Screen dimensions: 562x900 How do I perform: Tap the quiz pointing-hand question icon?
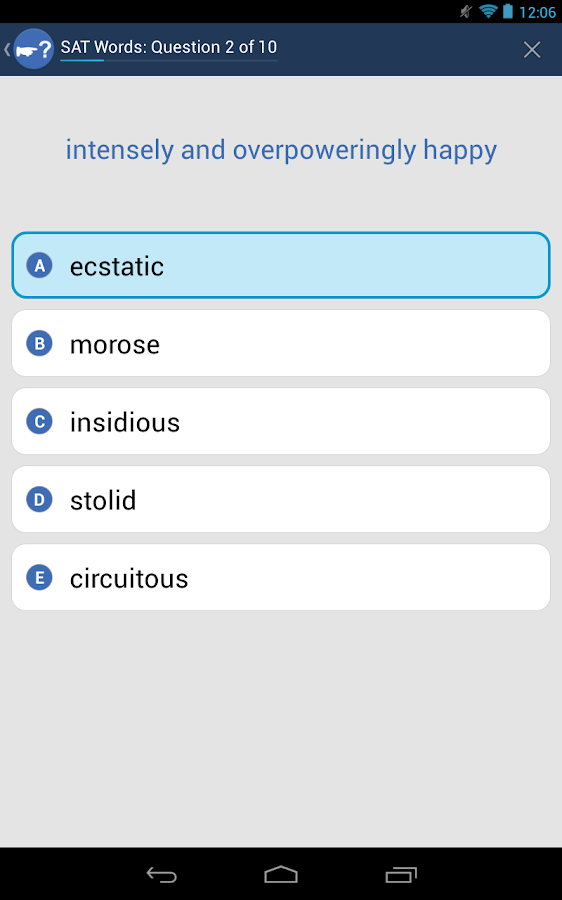tap(33, 49)
